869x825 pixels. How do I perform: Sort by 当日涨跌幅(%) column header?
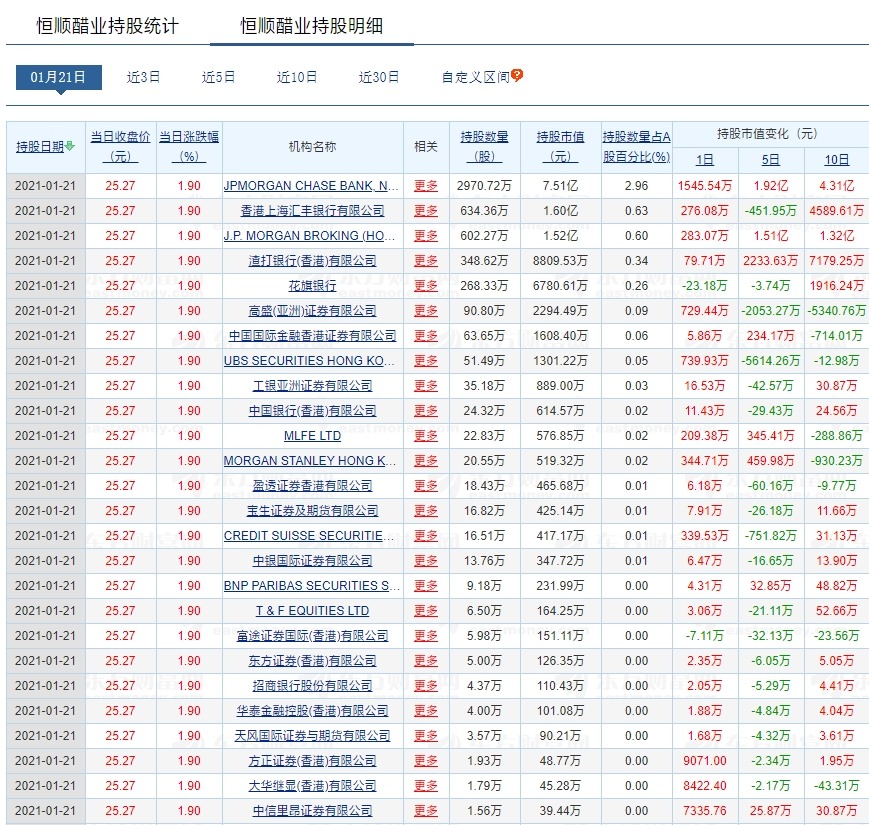point(189,147)
